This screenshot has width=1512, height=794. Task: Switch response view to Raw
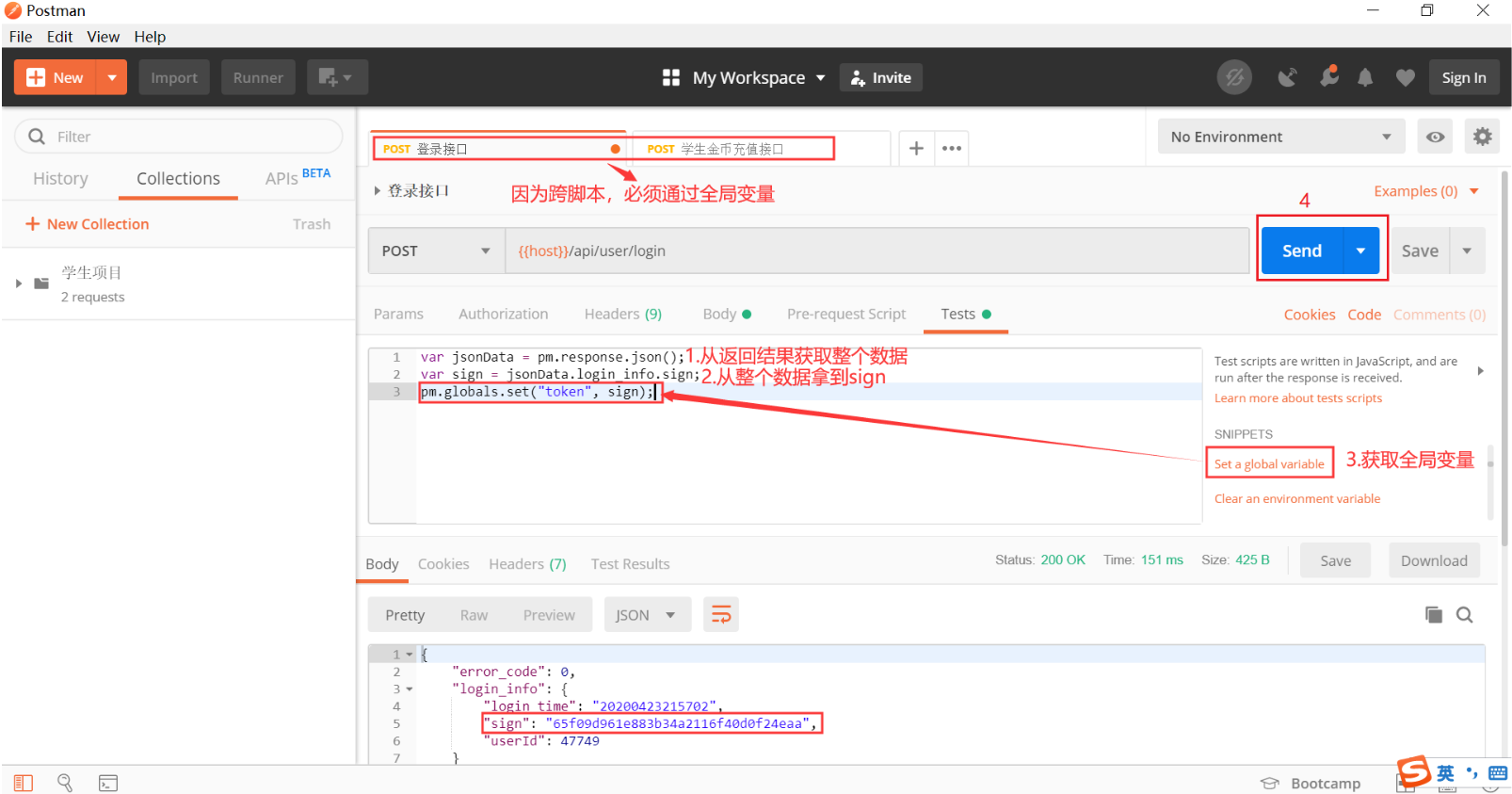(474, 615)
